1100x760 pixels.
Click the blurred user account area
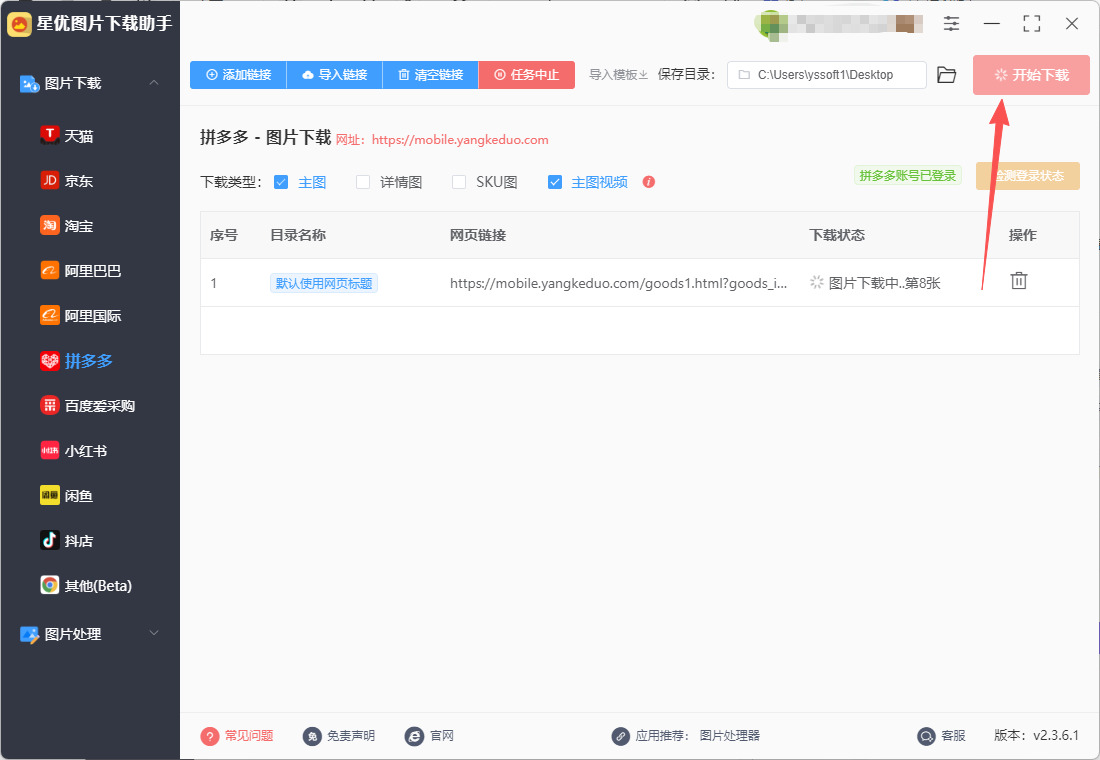[839, 24]
